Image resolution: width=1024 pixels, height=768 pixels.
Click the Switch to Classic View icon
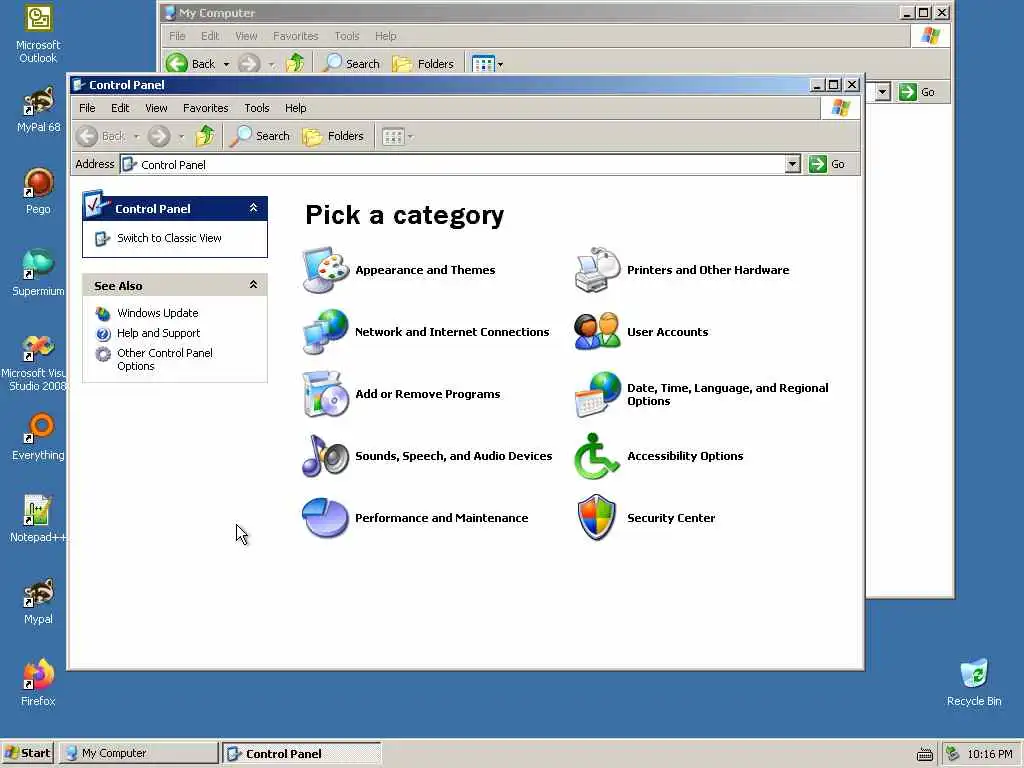click(103, 238)
